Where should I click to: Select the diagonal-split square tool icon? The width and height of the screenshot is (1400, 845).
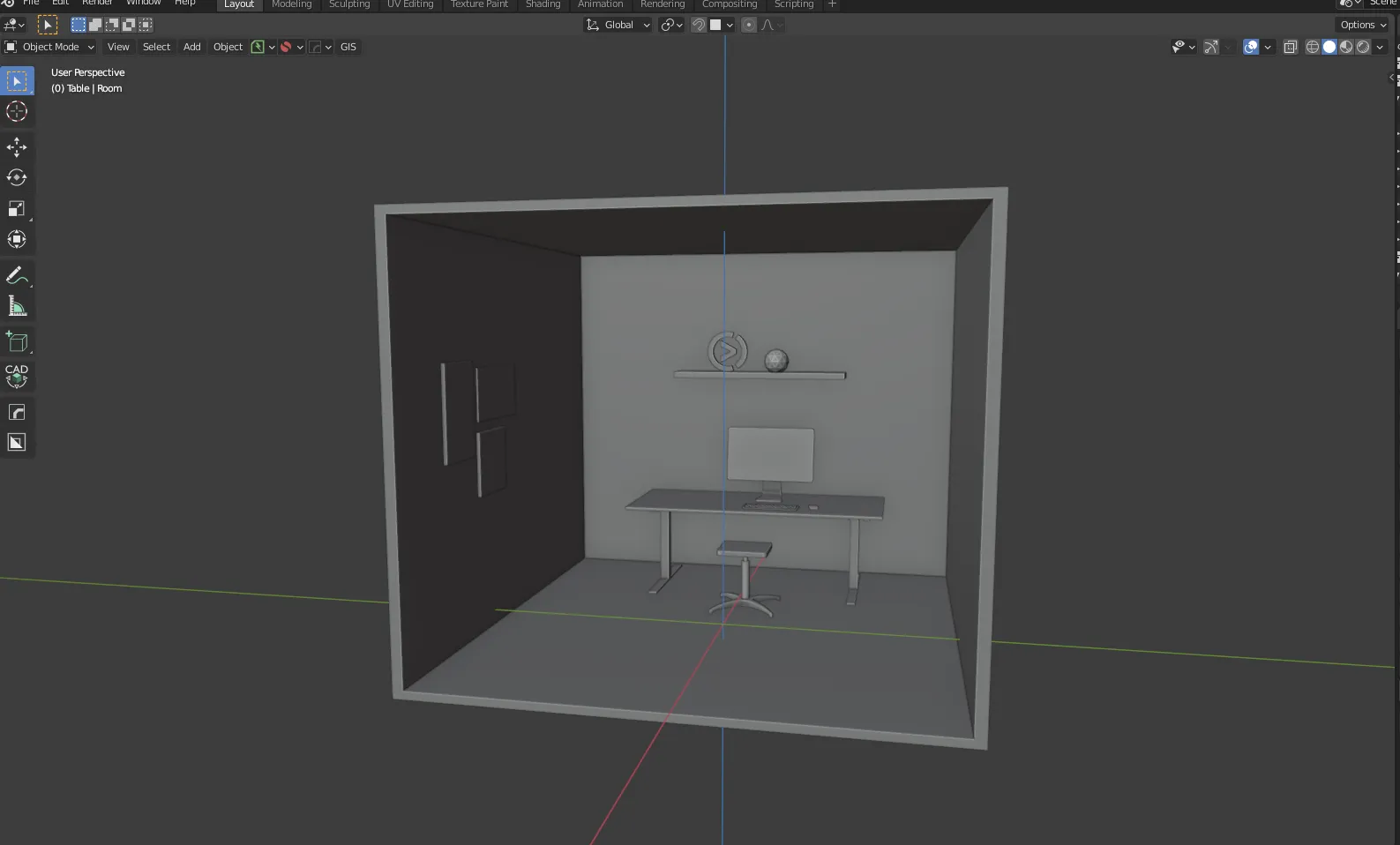(17, 443)
